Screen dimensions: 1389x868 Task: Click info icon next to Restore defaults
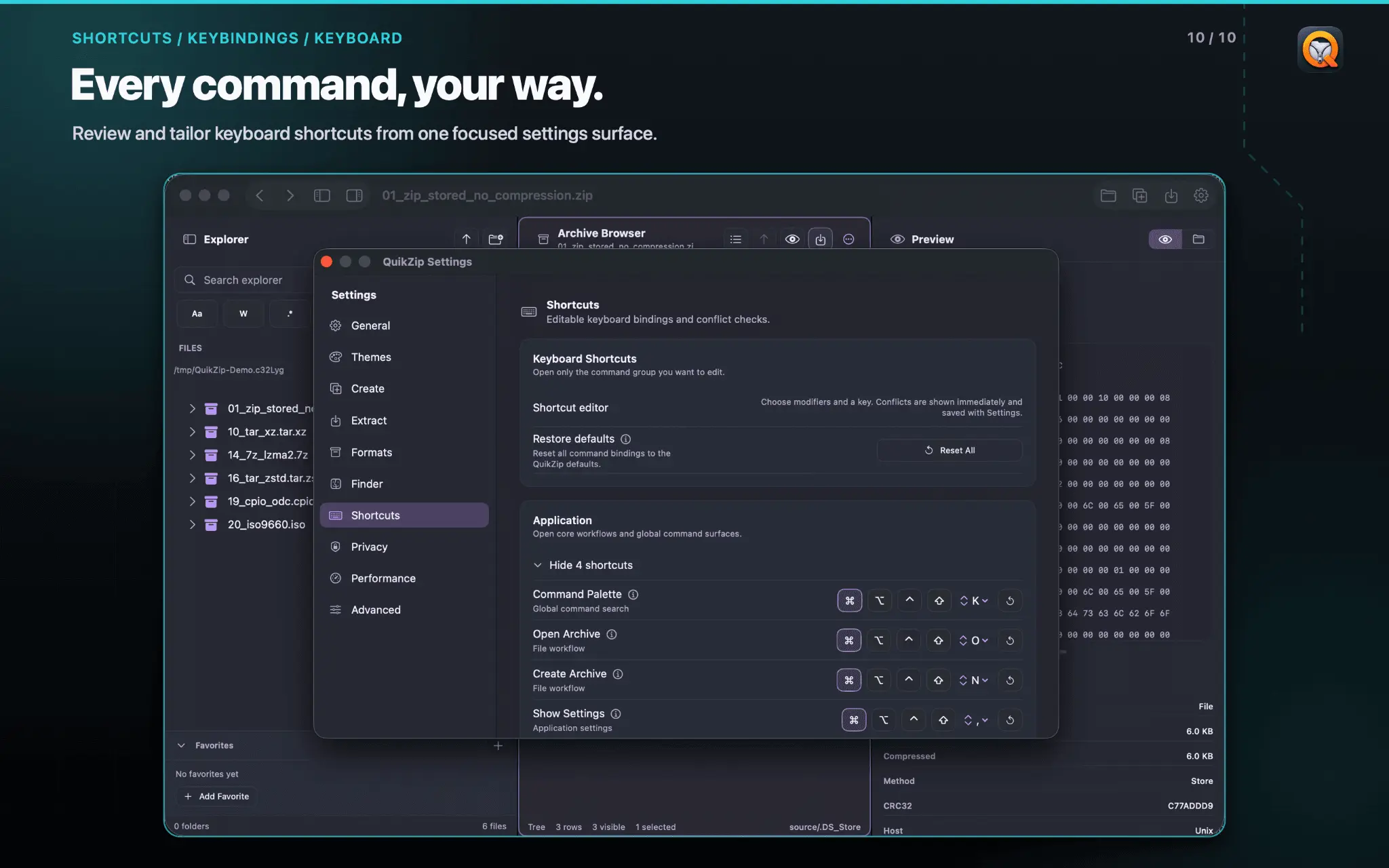[625, 439]
